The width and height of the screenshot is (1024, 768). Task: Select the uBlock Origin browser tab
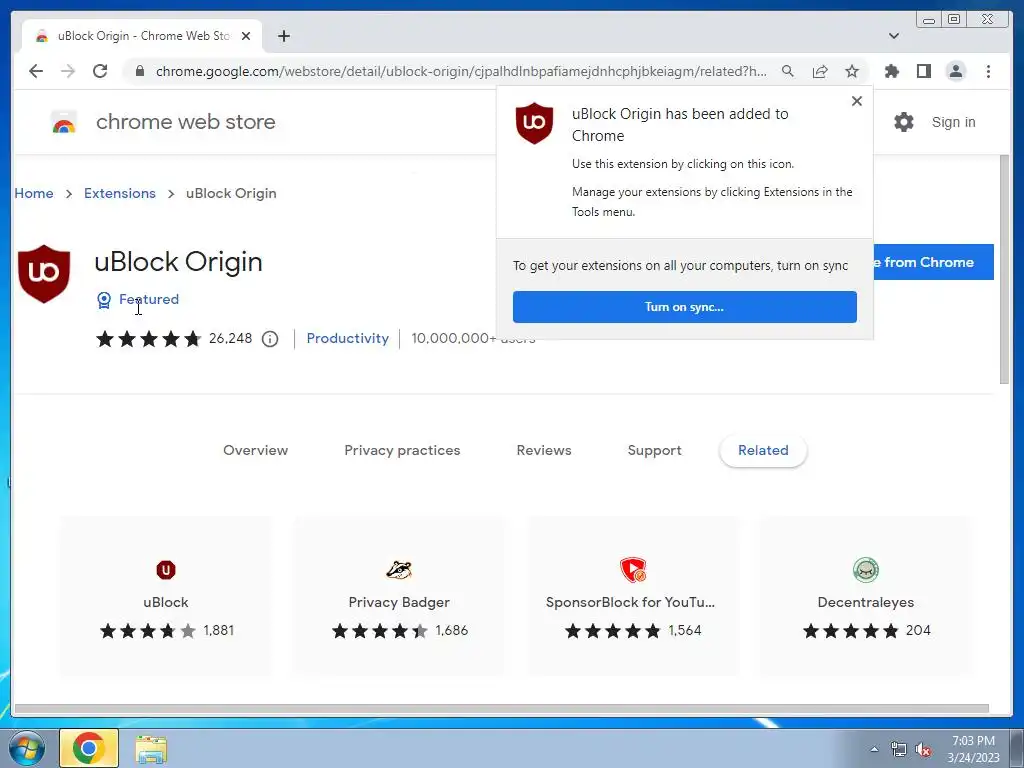tap(142, 36)
